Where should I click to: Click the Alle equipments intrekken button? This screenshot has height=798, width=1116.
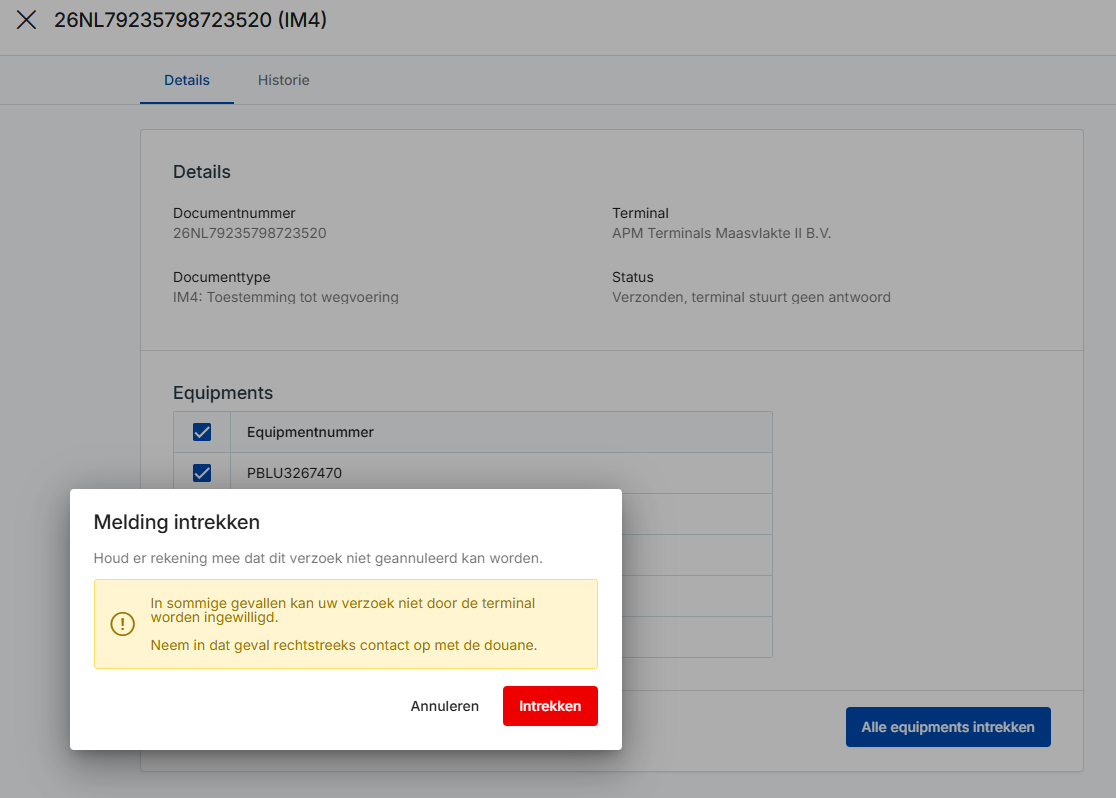click(948, 727)
